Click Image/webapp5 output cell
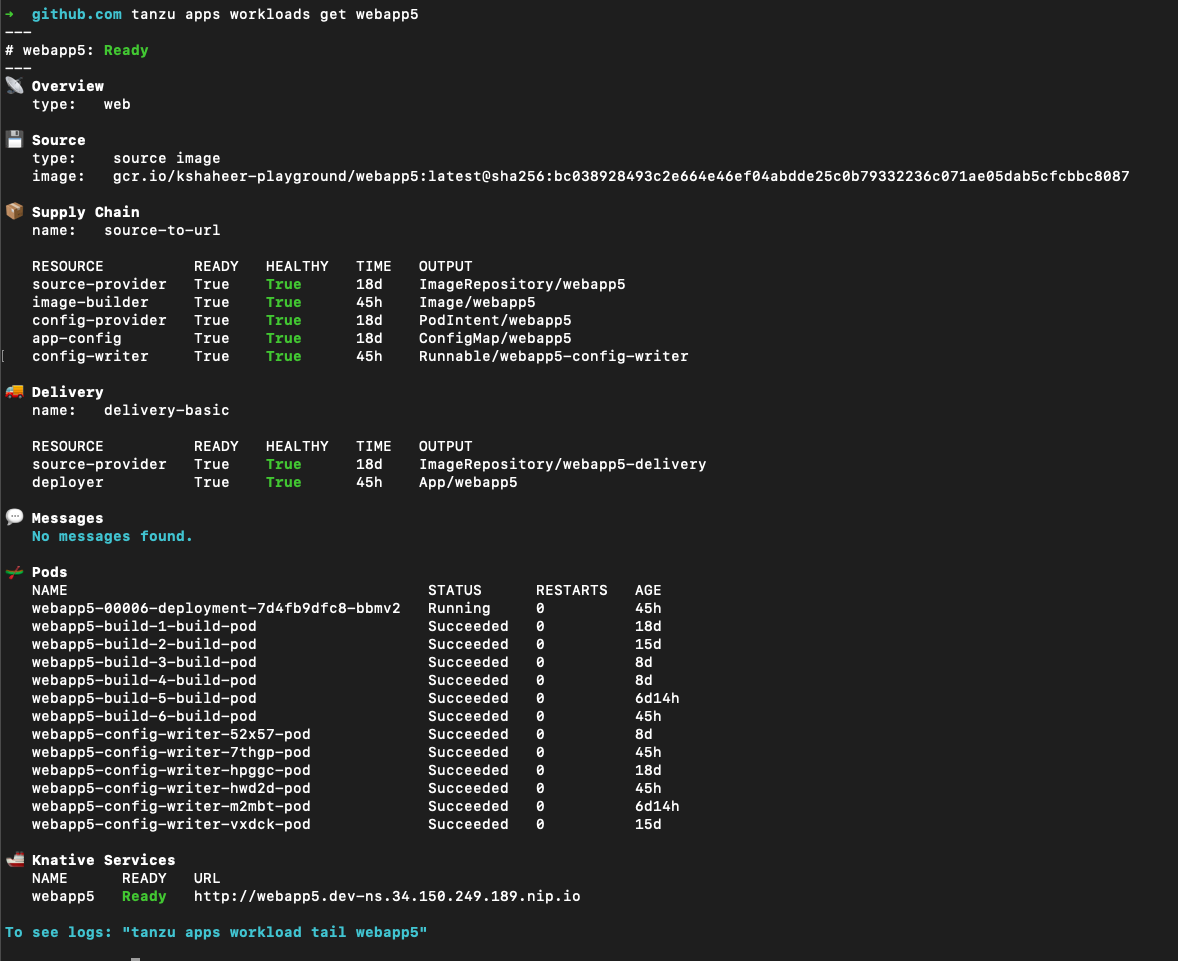Viewport: 1178px width, 961px height. [477, 303]
